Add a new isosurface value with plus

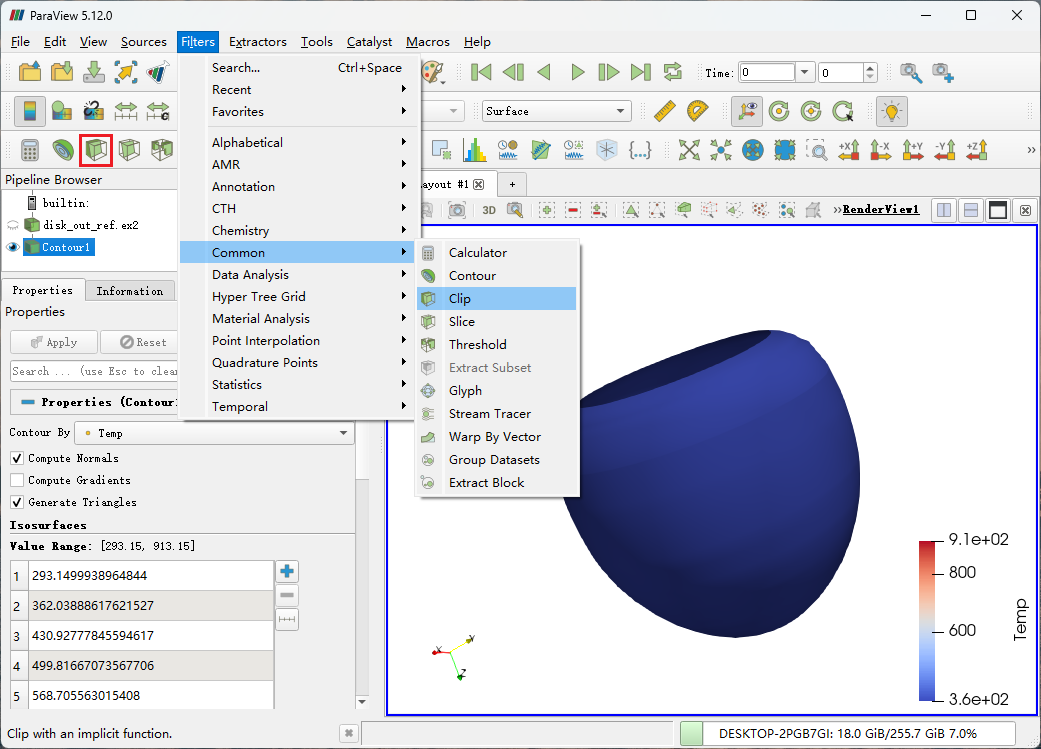click(287, 572)
